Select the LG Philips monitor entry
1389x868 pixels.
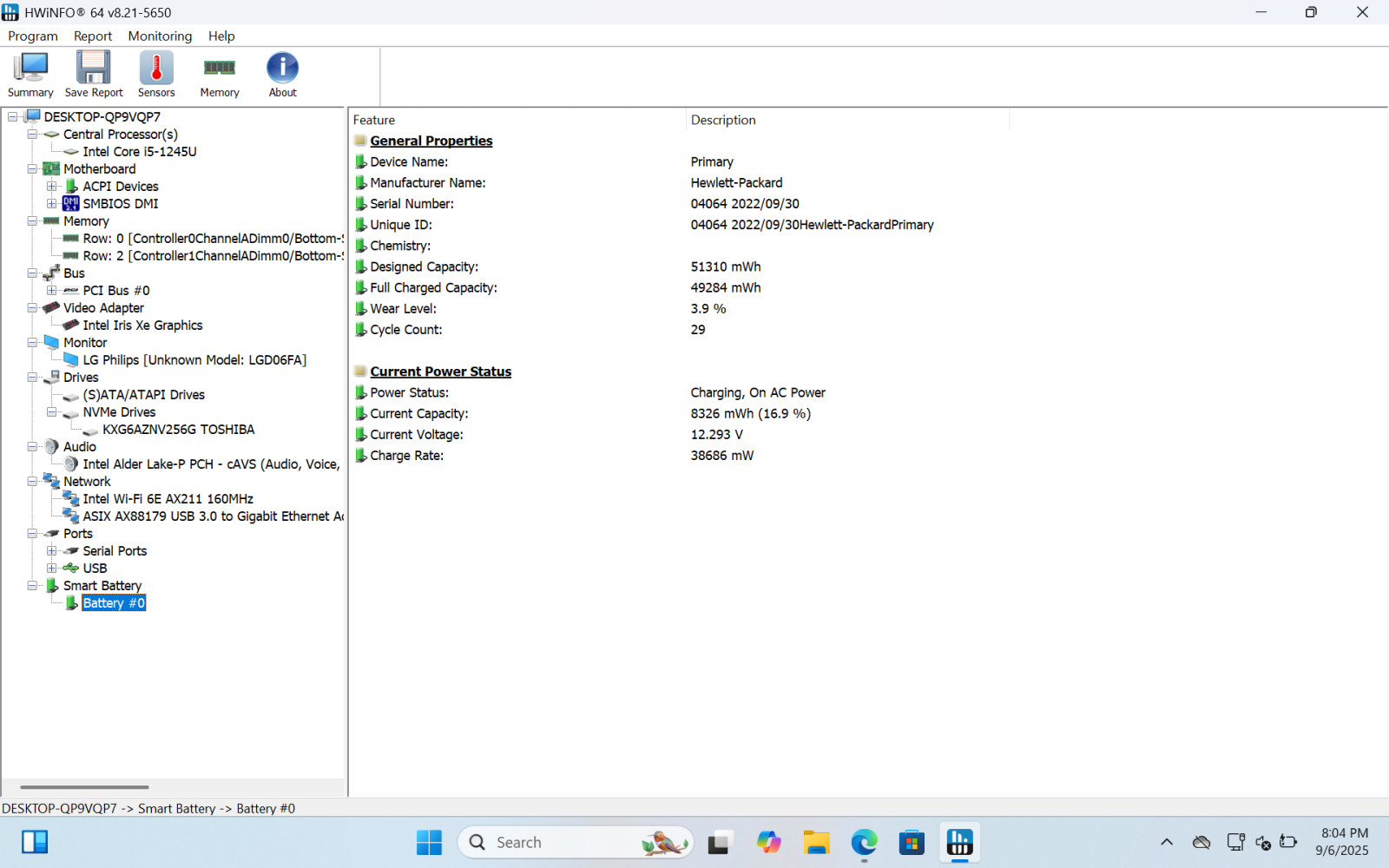click(194, 360)
